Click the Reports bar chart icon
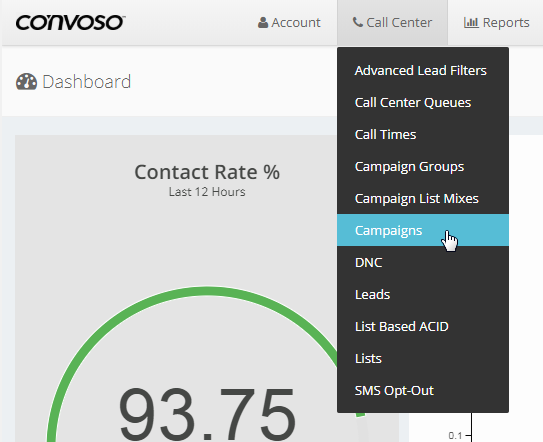Image resolution: width=543 pixels, height=442 pixels. 471,23
